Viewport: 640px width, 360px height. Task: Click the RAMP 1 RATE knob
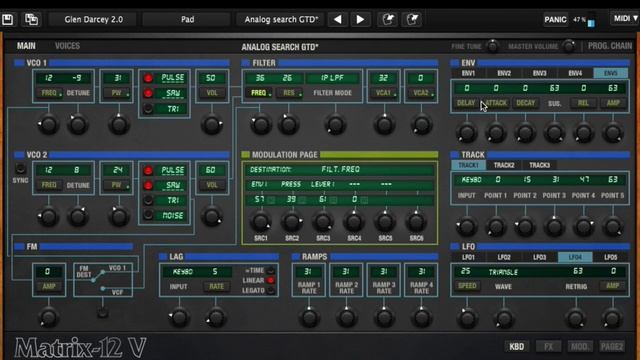click(x=309, y=318)
